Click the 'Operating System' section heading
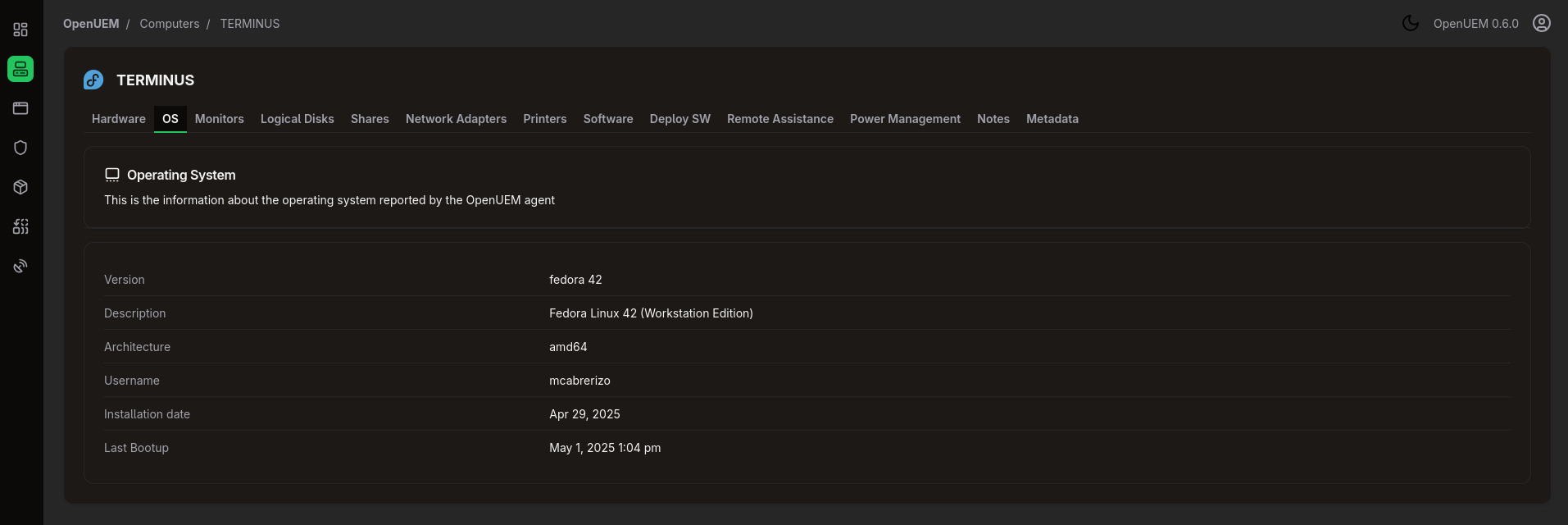Viewport: 1568px width, 525px height. point(181,175)
